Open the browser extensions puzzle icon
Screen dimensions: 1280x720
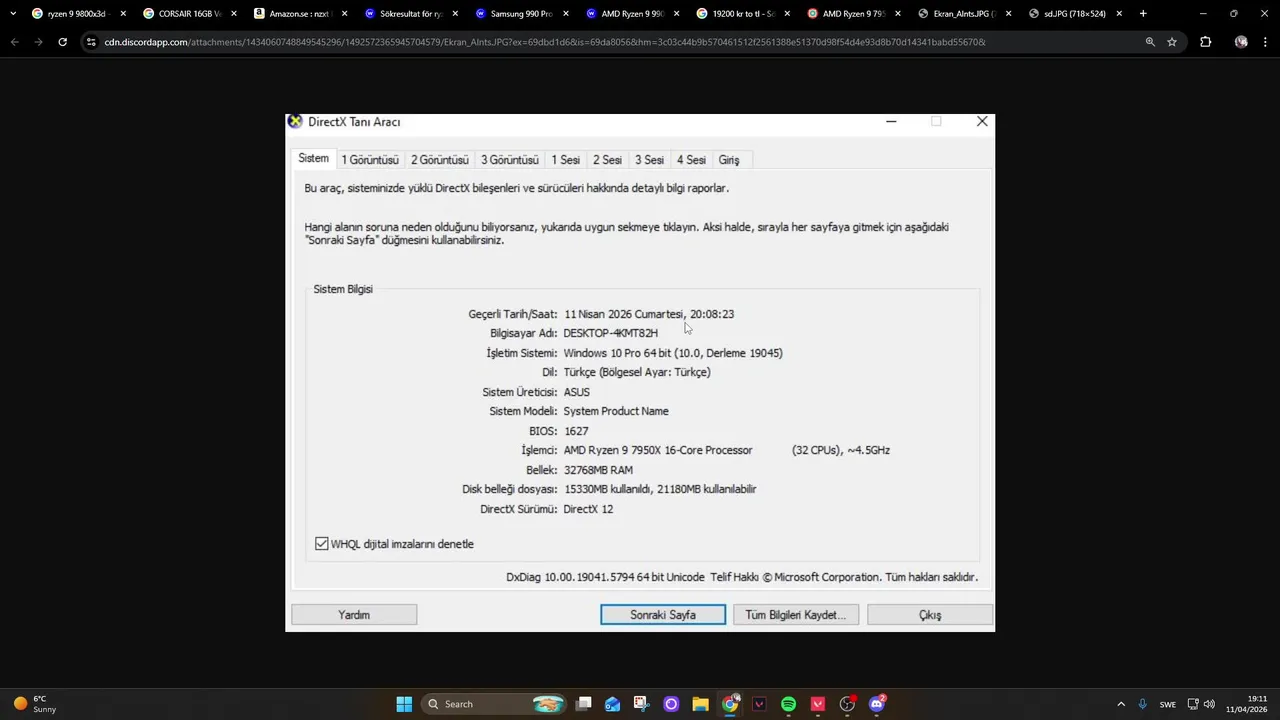[x=1205, y=42]
